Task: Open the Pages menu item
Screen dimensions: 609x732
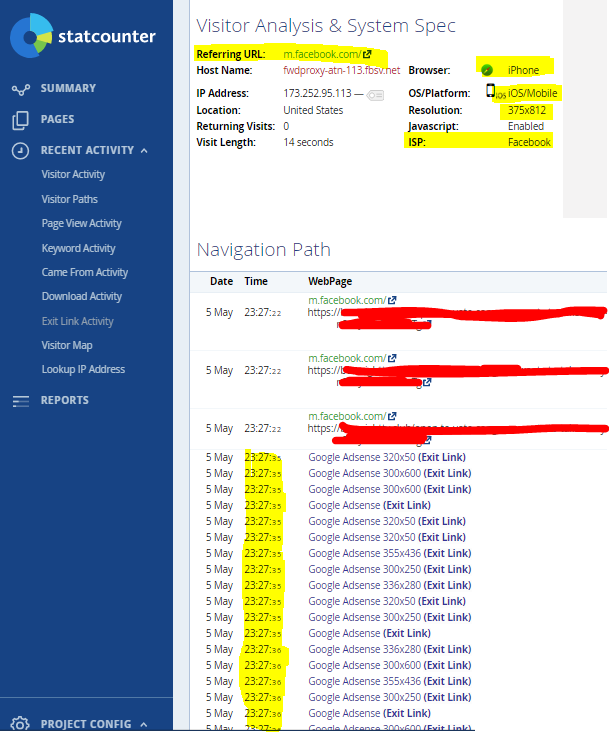Action: 57,119
